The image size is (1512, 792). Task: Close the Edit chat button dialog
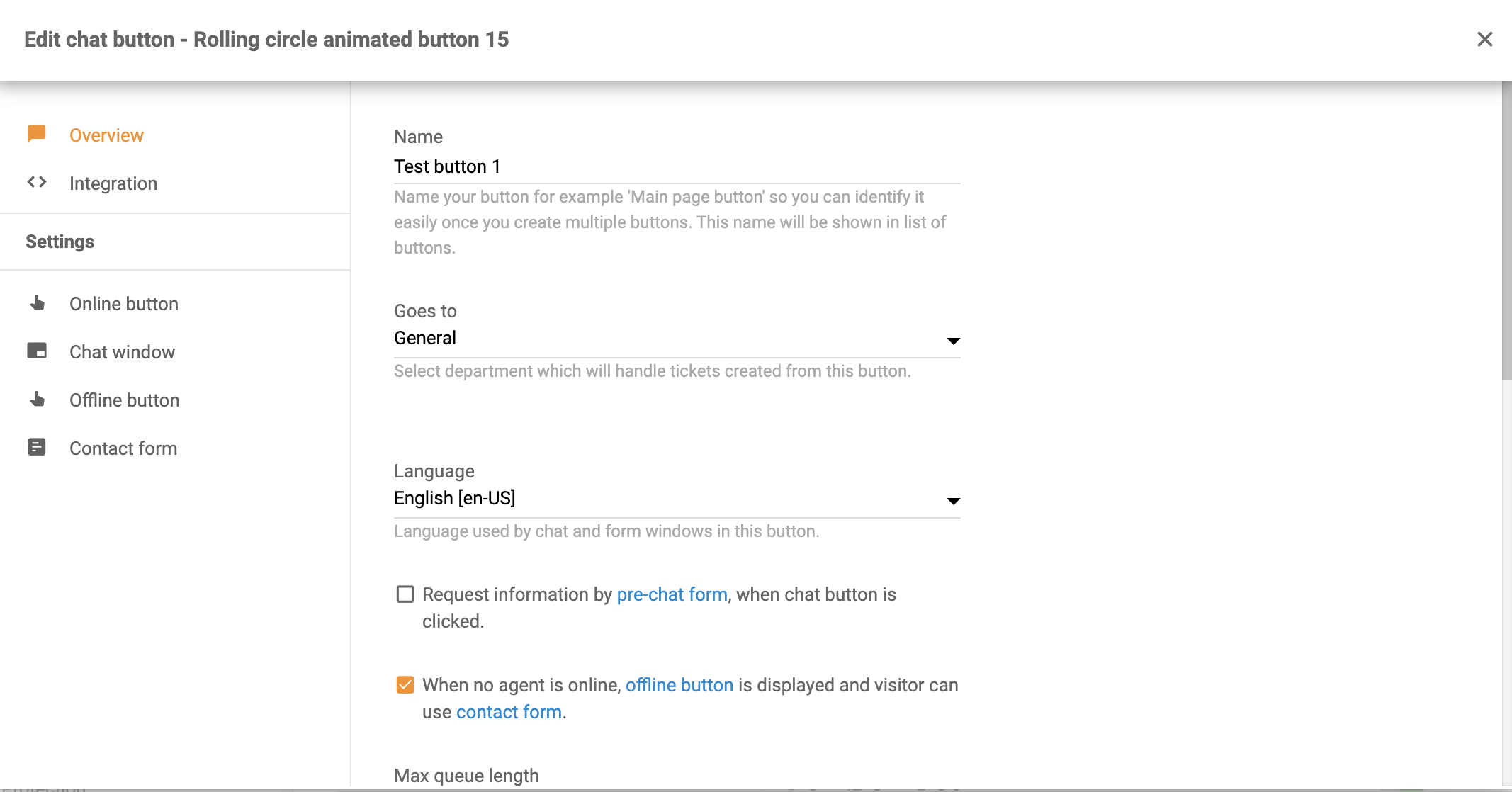1484,39
